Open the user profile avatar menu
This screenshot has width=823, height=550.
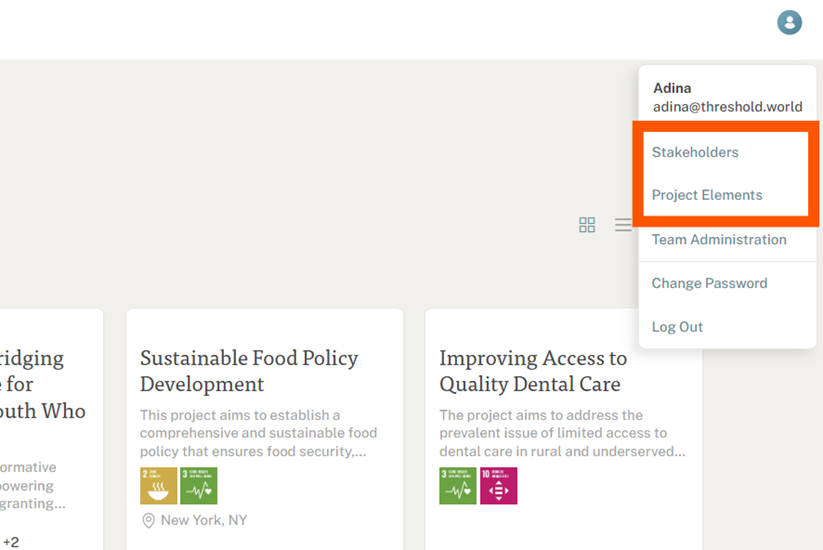(789, 23)
